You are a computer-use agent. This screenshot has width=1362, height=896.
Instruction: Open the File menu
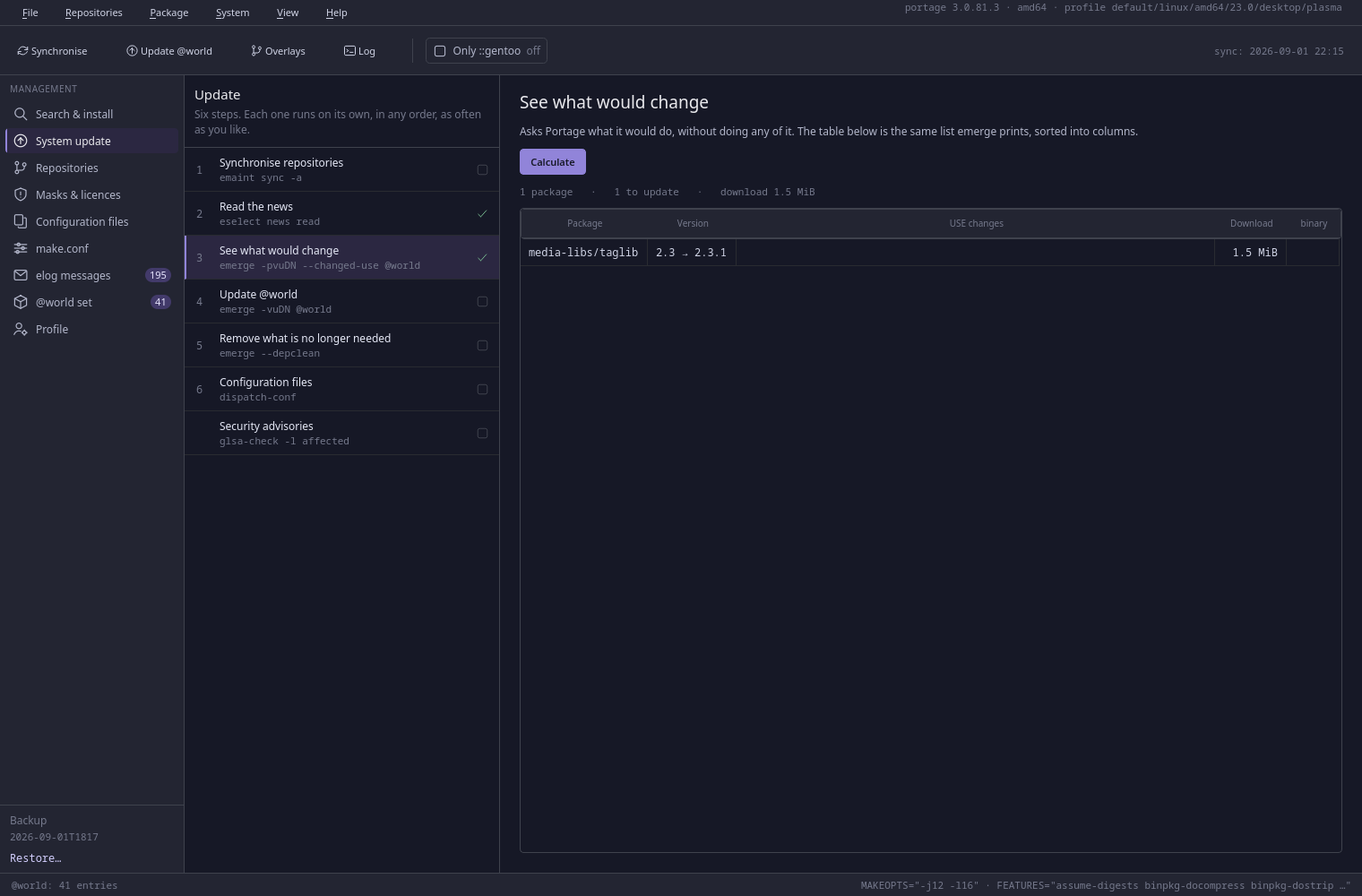(30, 13)
